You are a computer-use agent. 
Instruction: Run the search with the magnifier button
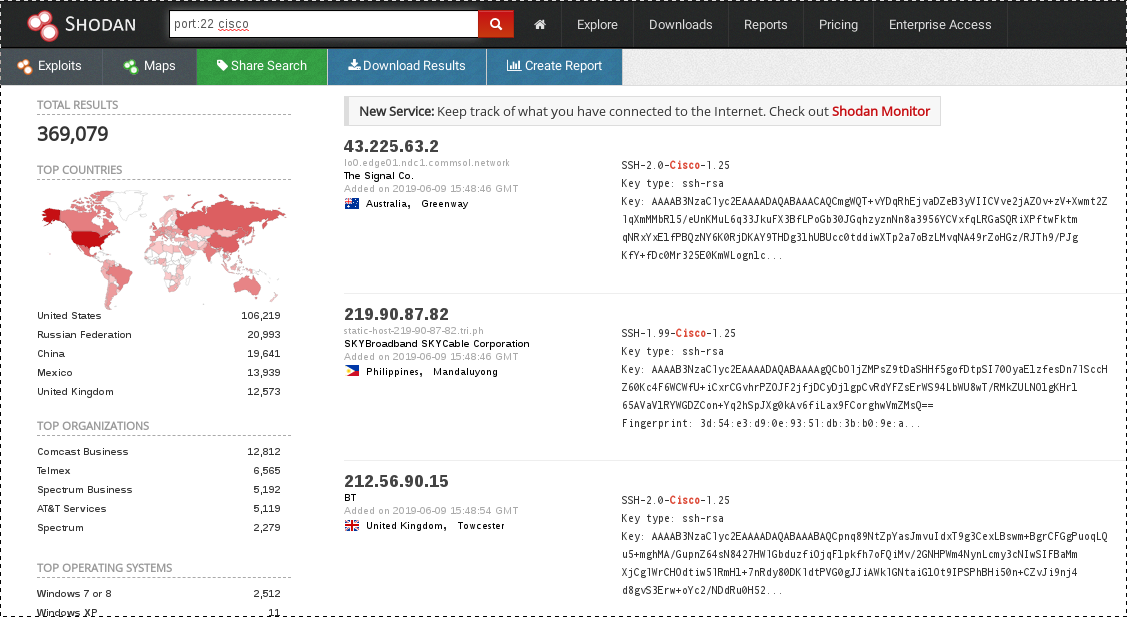pyautogui.click(x=496, y=24)
